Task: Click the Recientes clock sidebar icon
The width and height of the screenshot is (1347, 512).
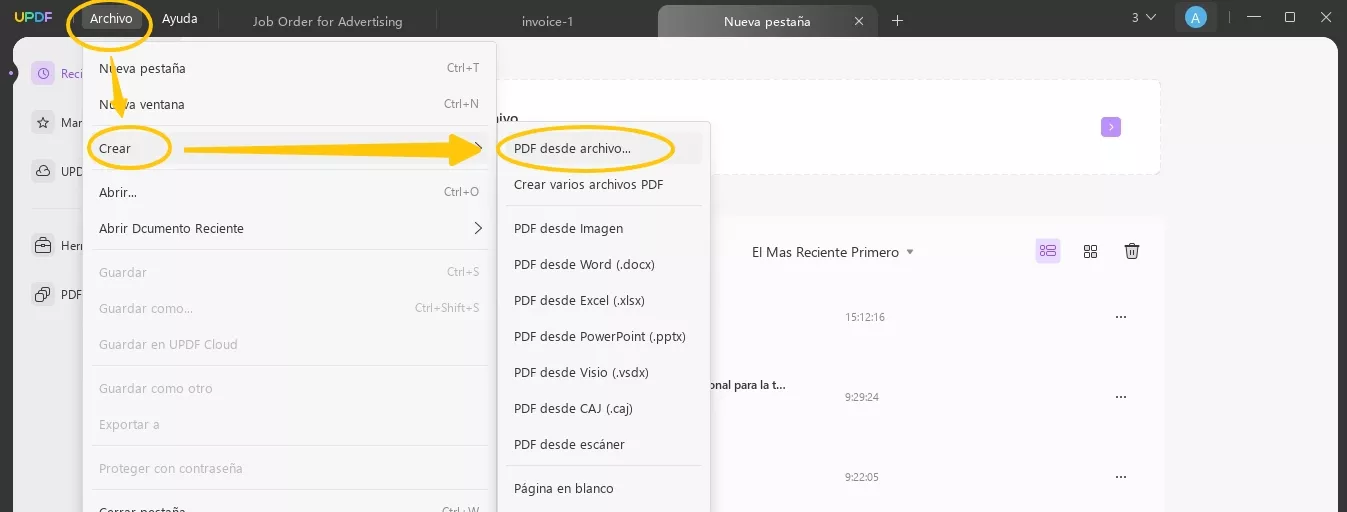Action: click(x=43, y=73)
